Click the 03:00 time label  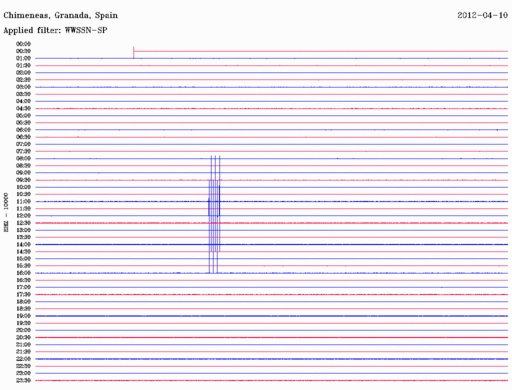23,87
